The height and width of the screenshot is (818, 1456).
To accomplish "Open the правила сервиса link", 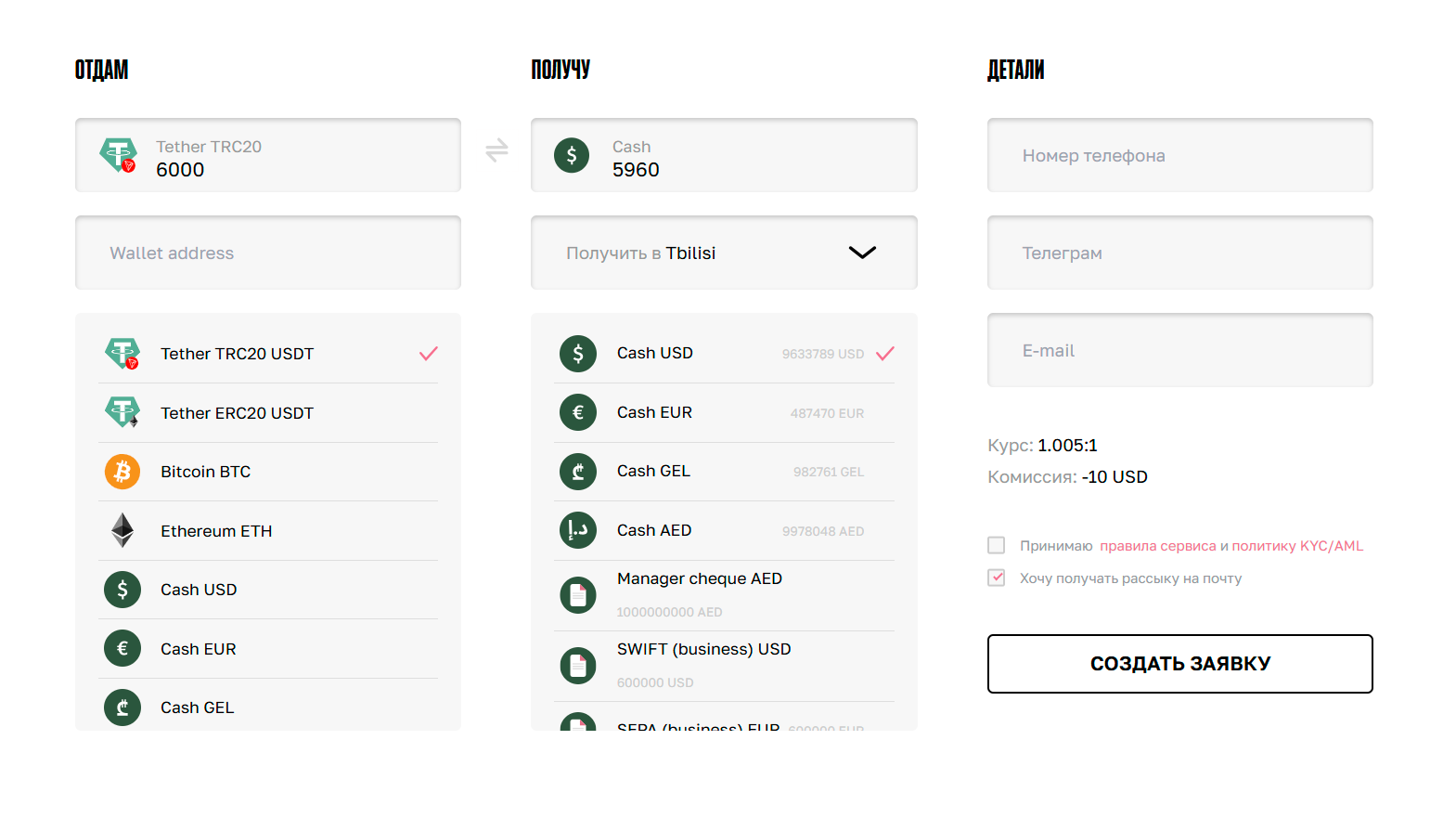I will click(1157, 546).
